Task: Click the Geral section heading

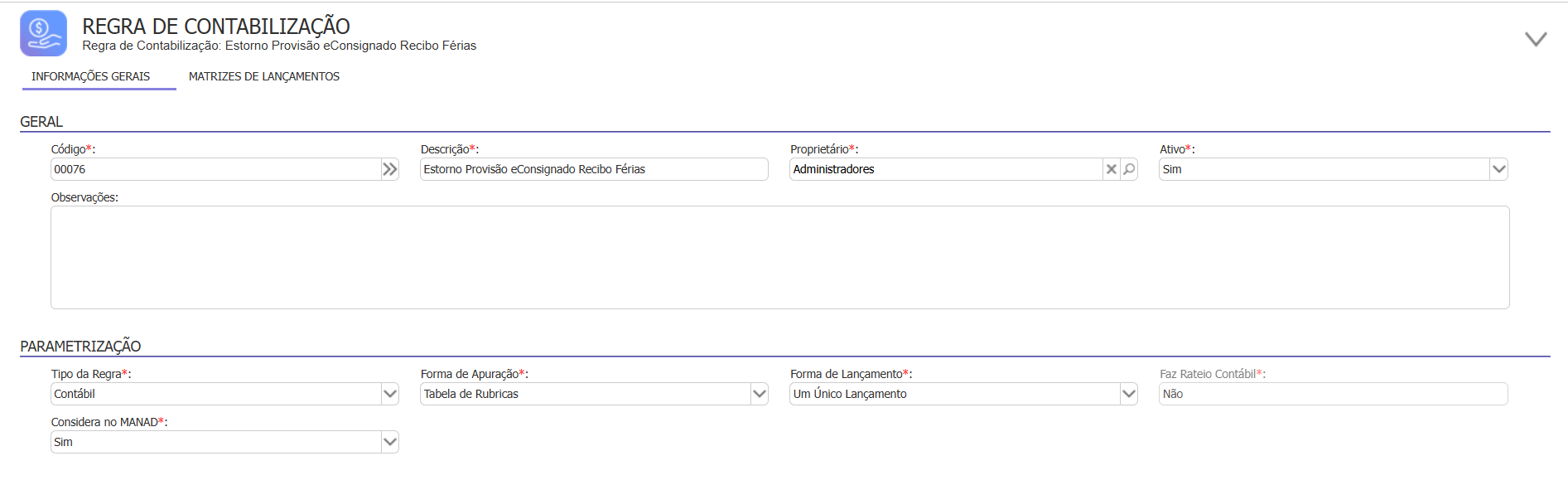Action: 41,122
